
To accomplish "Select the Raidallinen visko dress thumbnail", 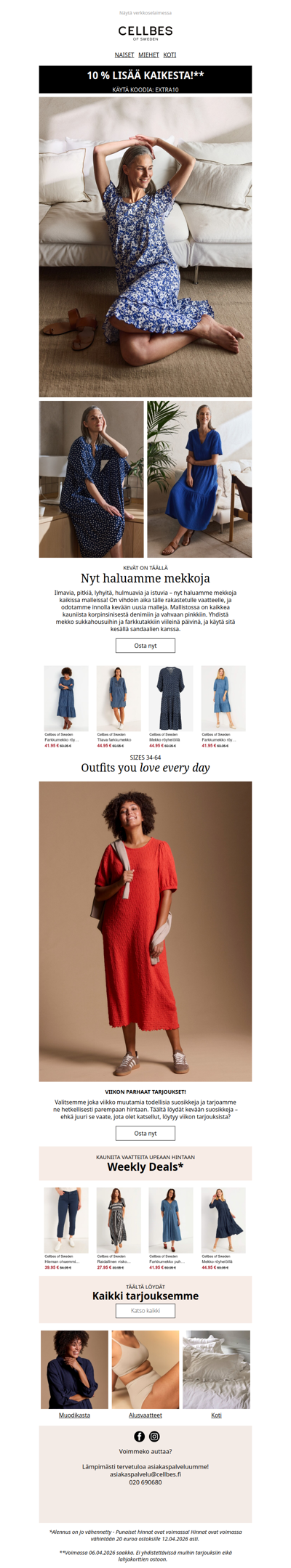I will tap(119, 1220).
